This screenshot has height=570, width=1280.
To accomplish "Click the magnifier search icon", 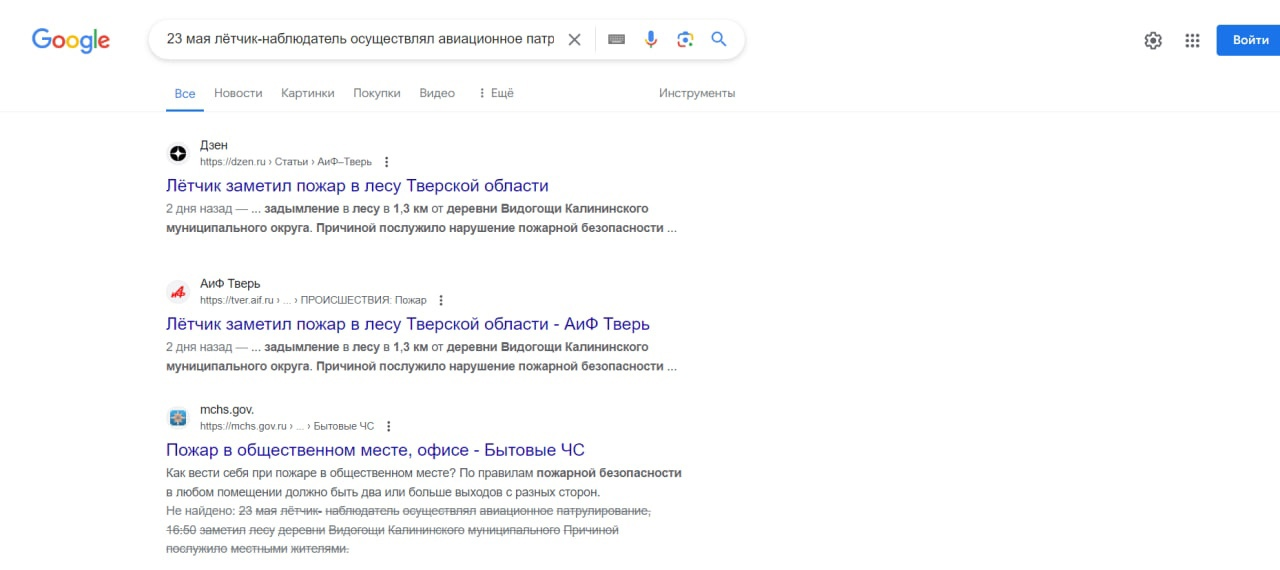I will 719,40.
